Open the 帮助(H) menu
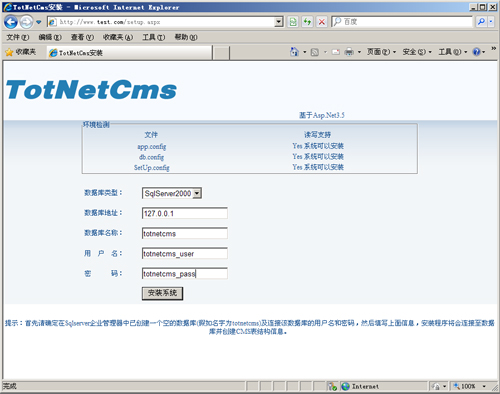 click(x=186, y=37)
